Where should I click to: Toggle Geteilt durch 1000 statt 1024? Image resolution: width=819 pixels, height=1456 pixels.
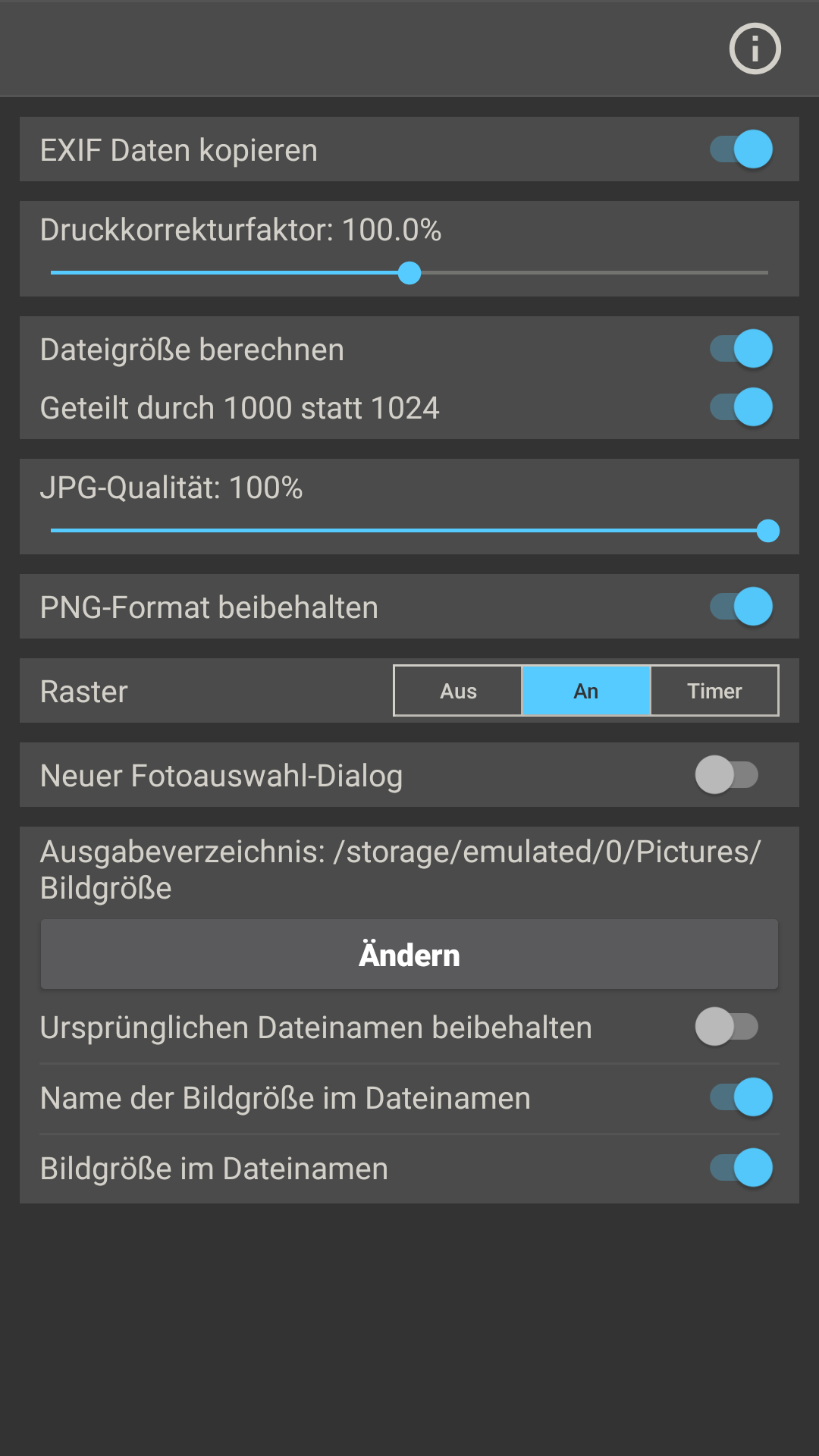[741, 407]
